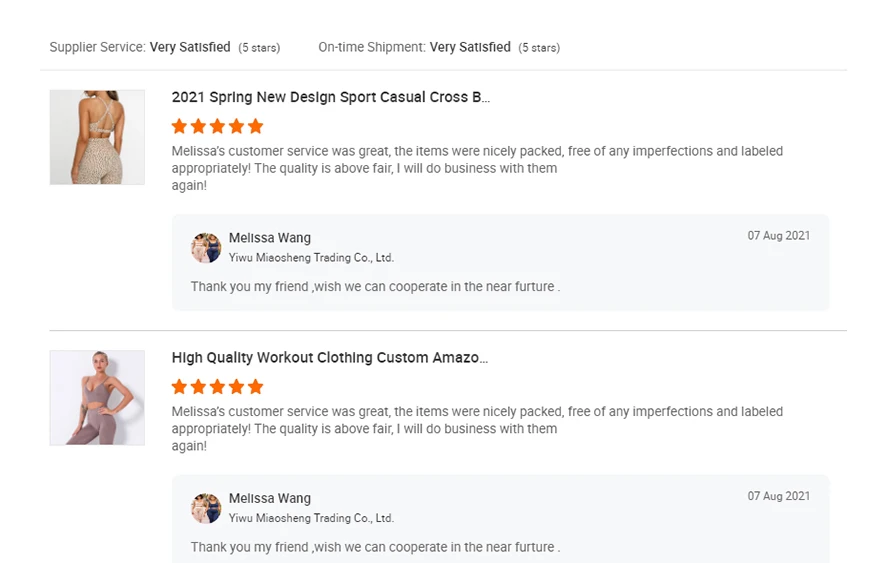Click the 07 Aug 2021 date in Workout Clothing reply
This screenshot has width=889, height=563.
[x=779, y=496]
